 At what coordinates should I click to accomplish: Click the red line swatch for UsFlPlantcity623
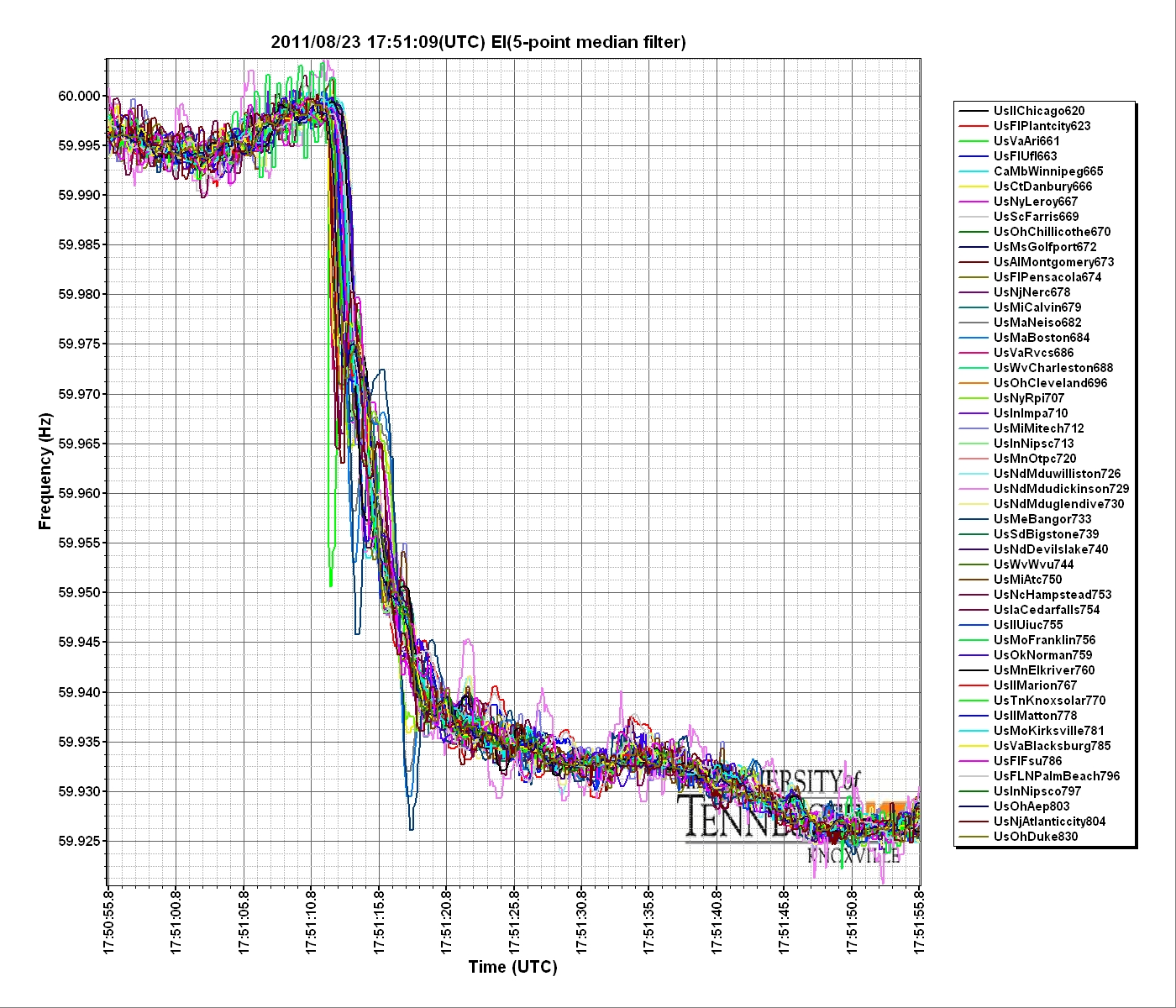pyautogui.click(x=973, y=126)
